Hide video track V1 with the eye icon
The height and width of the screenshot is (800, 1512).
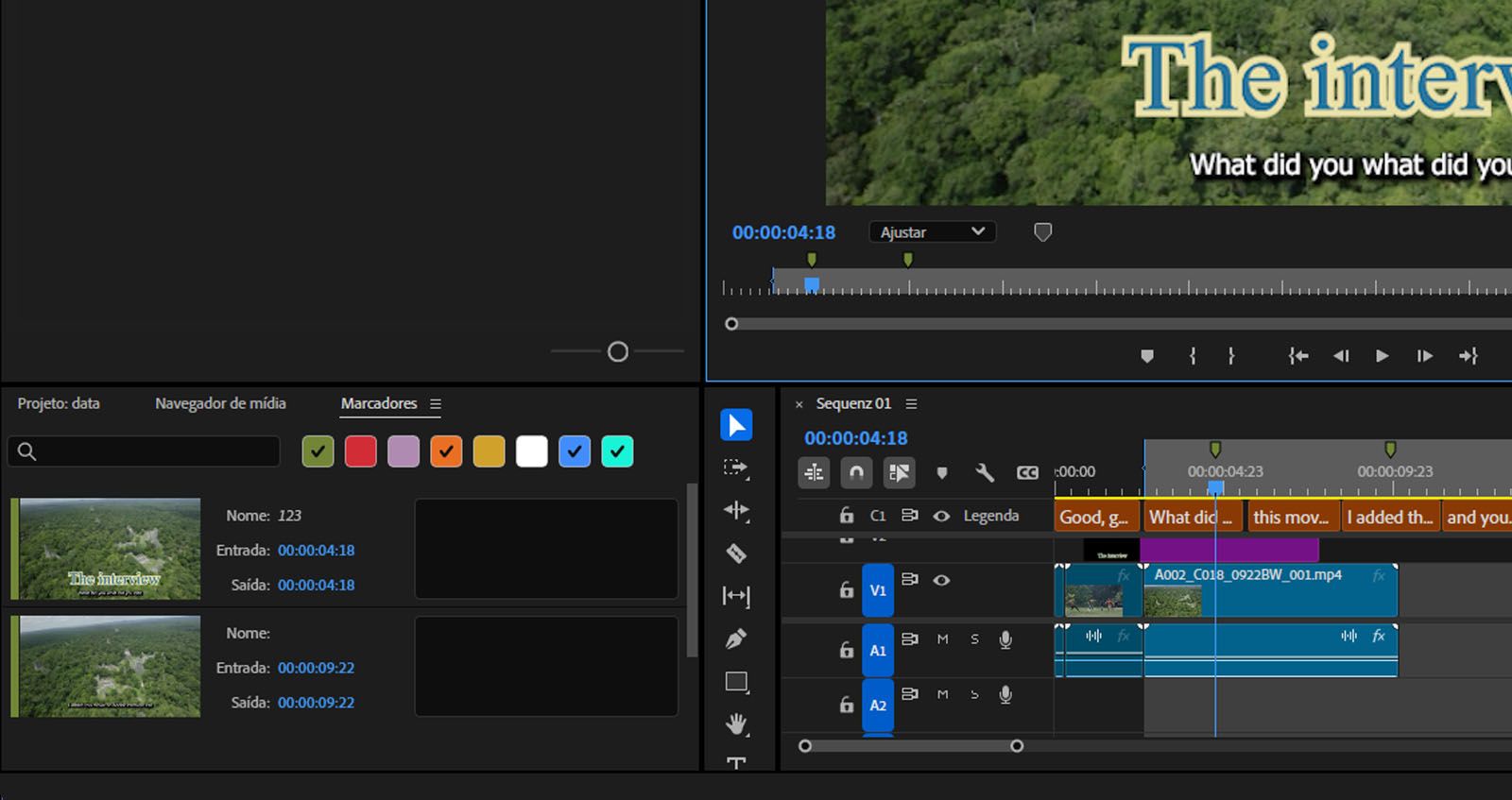click(x=941, y=580)
